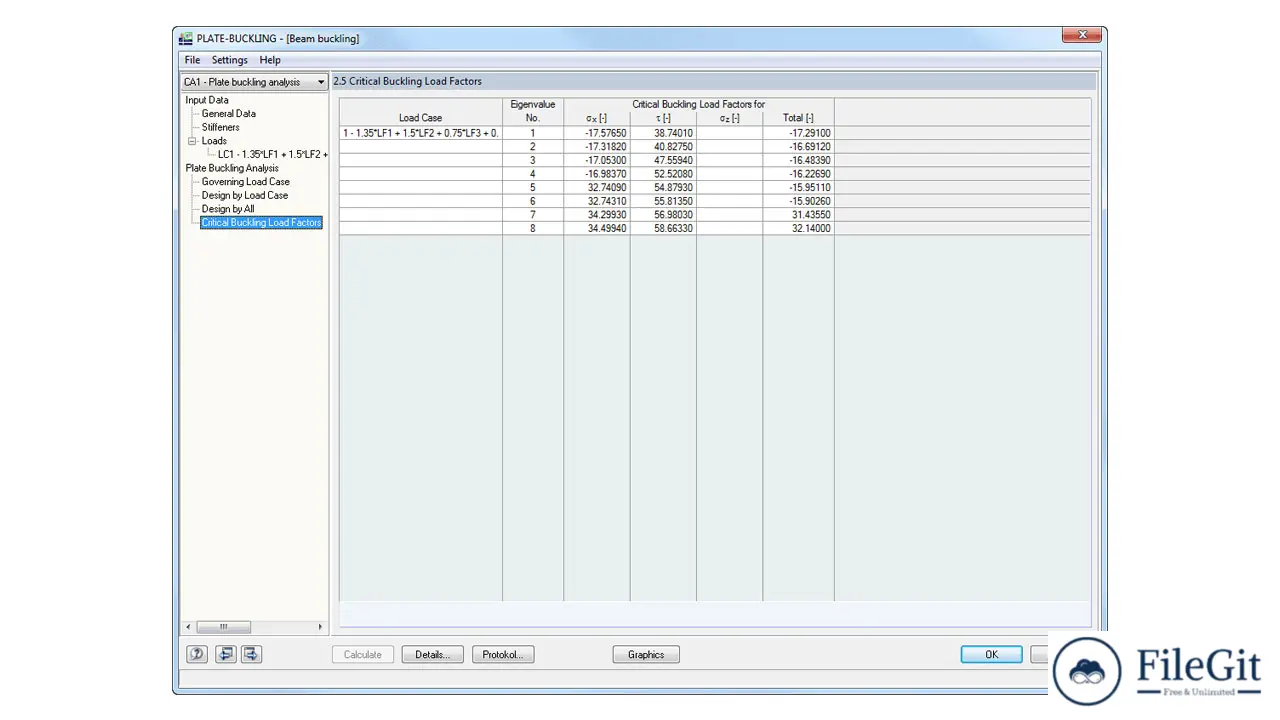Click the τ [-] column header
This screenshot has height=720, width=1280.
(663, 118)
